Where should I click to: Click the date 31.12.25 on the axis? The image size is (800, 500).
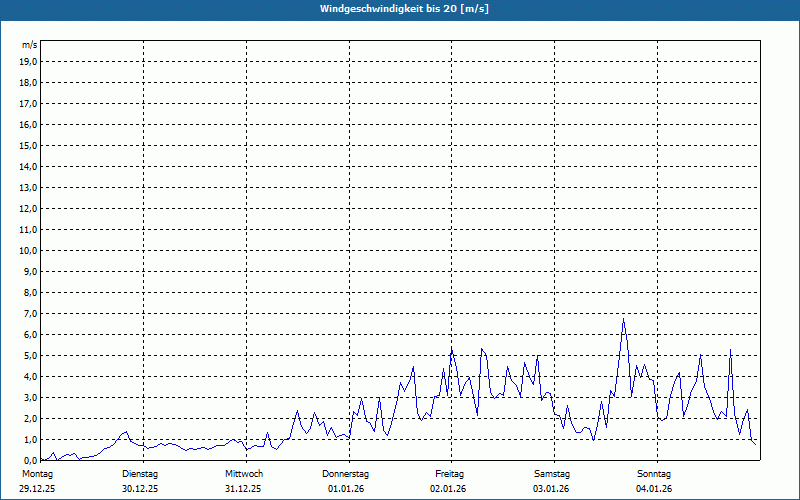click(x=243, y=489)
